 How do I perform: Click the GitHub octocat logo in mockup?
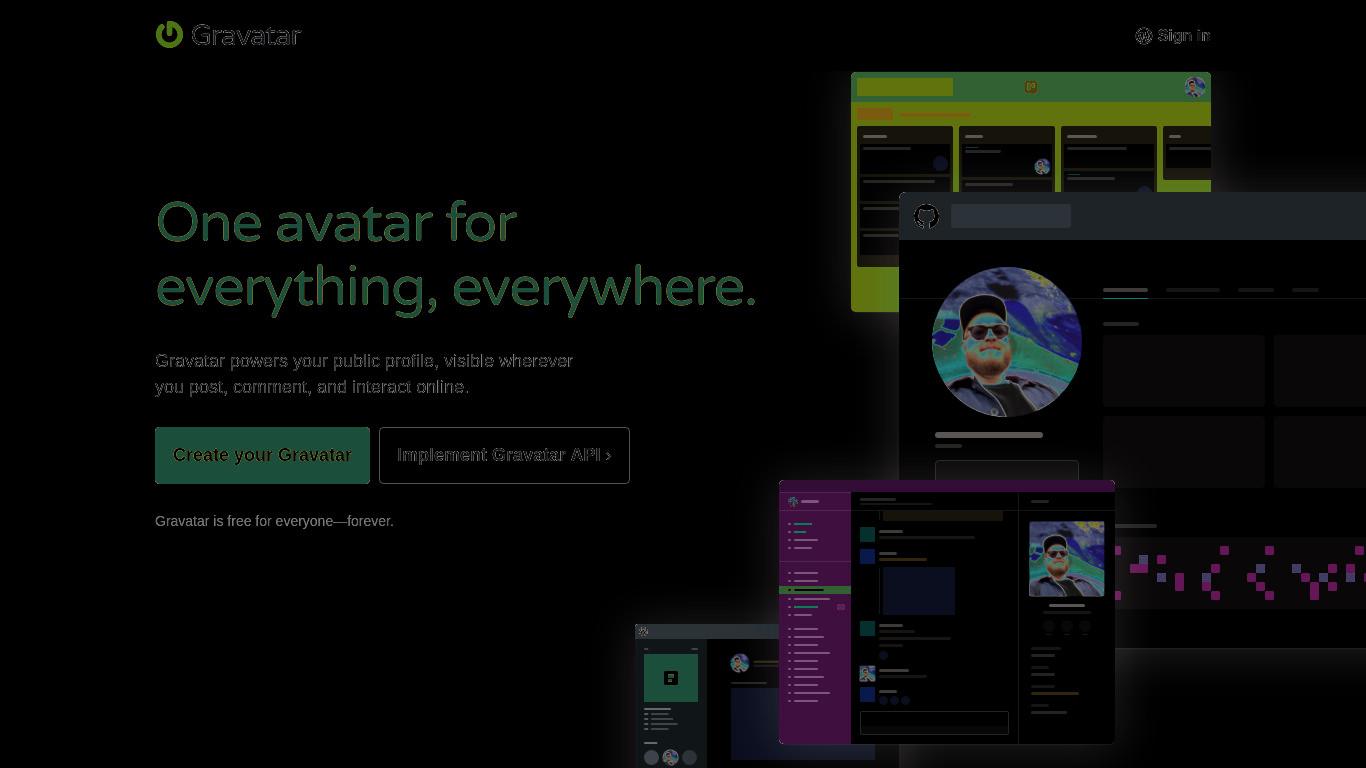click(927, 216)
